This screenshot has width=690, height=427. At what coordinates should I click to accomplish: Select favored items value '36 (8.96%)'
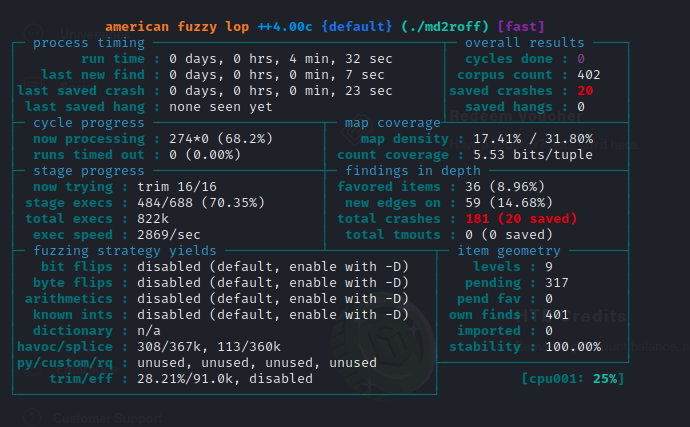(x=505, y=187)
